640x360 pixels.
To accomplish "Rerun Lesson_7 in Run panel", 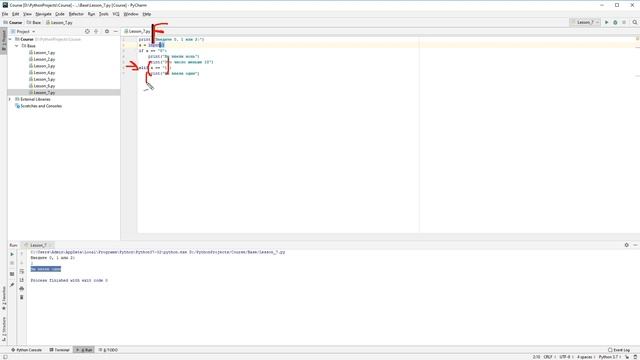I will pos(12,254).
